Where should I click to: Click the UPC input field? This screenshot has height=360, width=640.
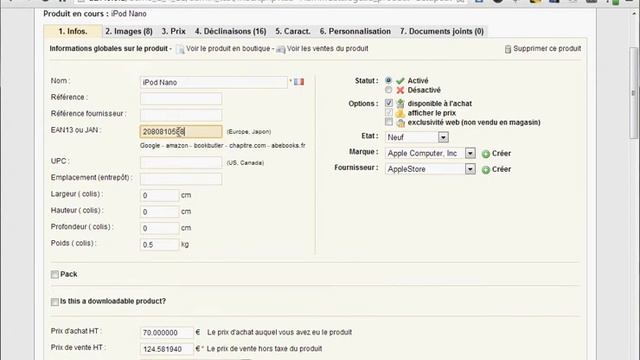pyautogui.click(x=181, y=162)
